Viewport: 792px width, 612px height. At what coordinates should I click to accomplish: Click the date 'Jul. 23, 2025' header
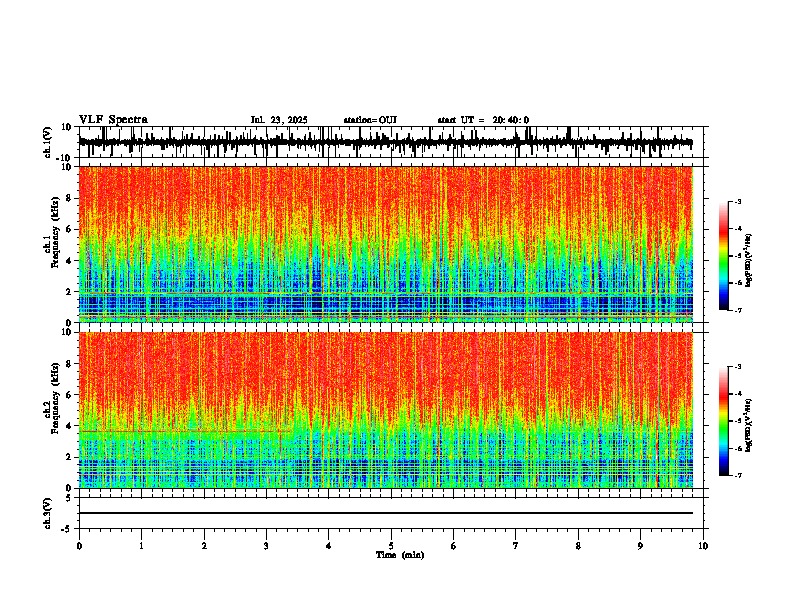[279, 120]
